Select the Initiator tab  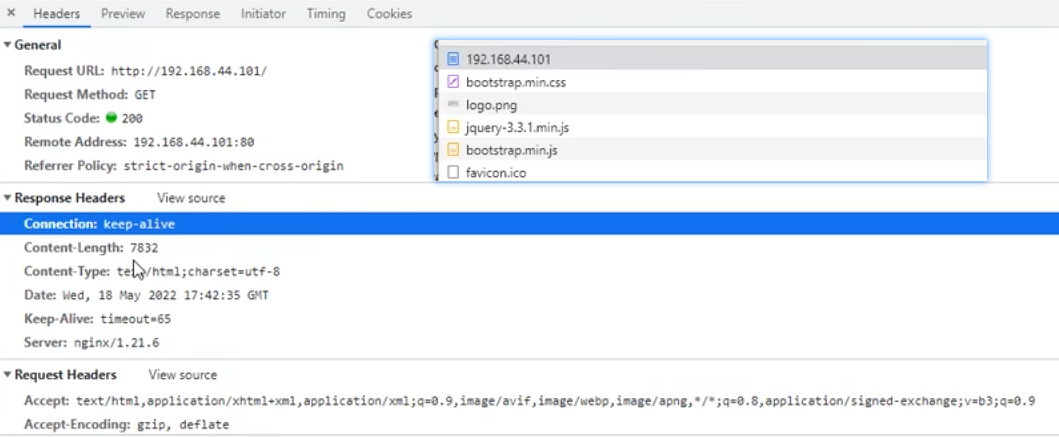coord(263,14)
